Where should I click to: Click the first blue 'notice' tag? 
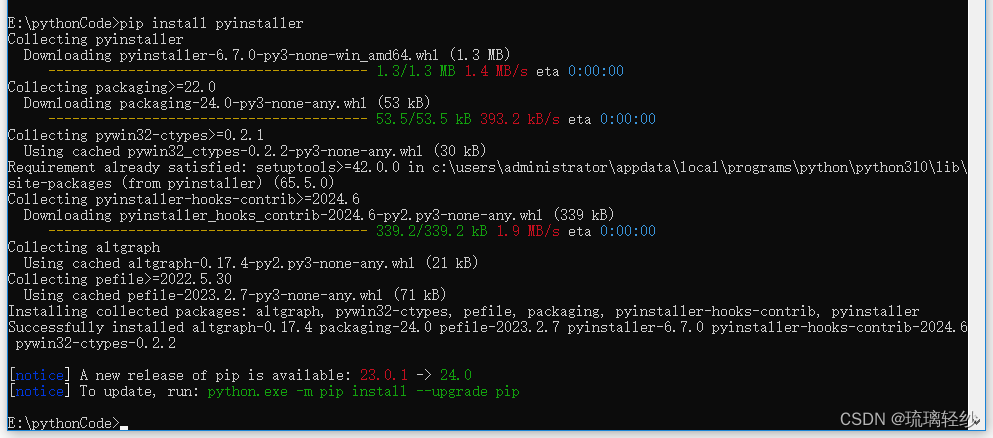pos(39,375)
